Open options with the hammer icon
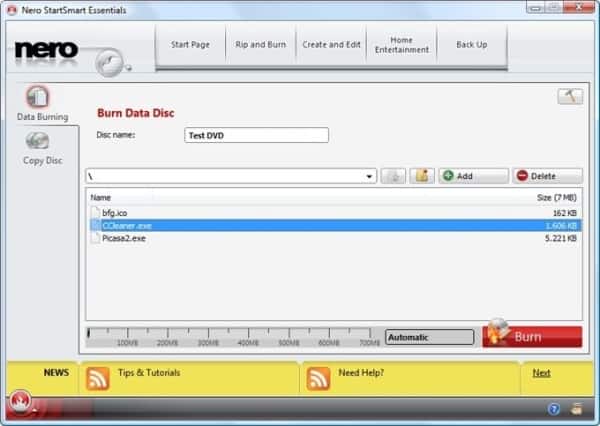The image size is (600, 426). pos(570,96)
